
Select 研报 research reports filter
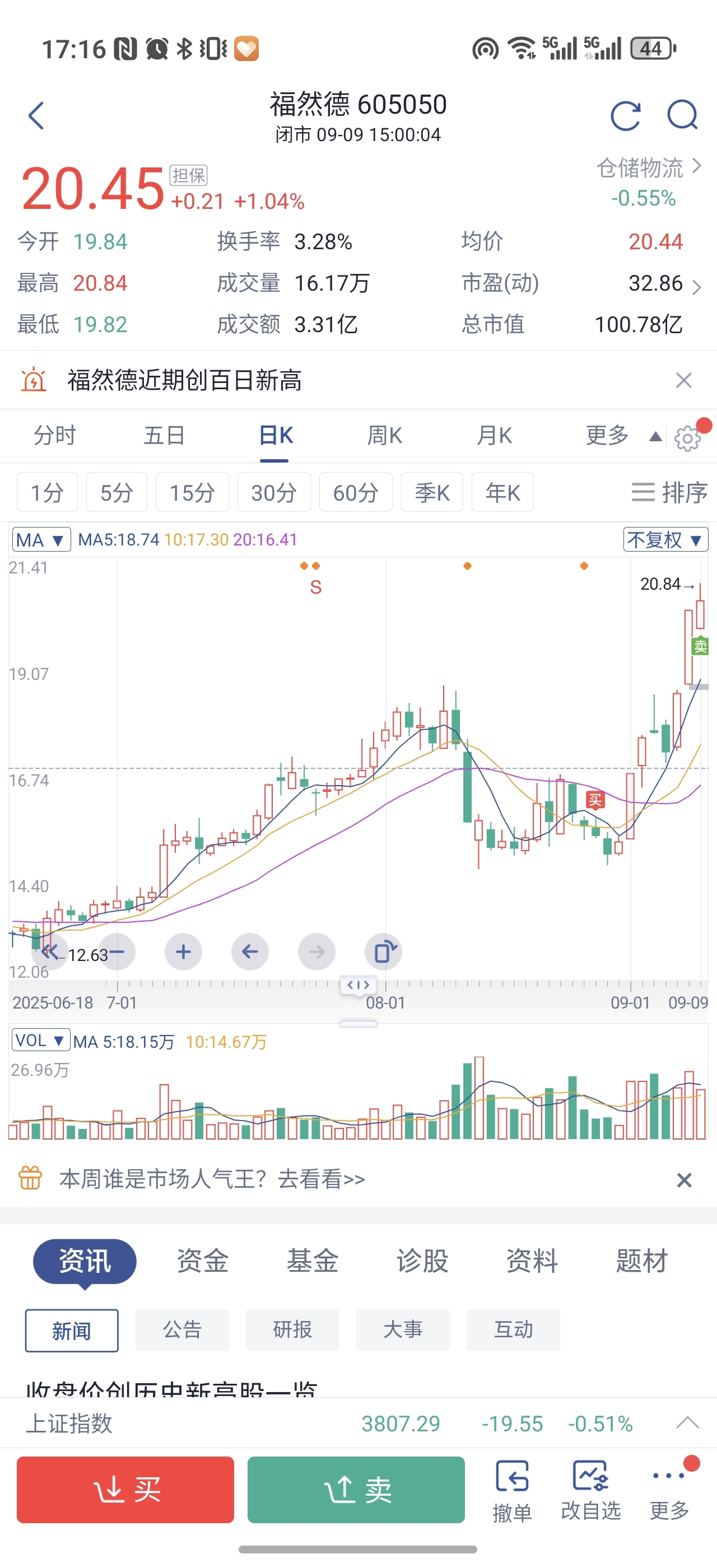292,1330
